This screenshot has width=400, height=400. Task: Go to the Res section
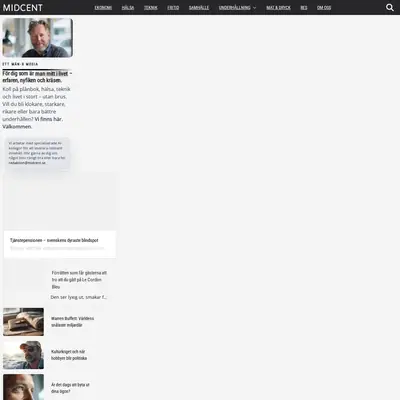(x=304, y=8)
